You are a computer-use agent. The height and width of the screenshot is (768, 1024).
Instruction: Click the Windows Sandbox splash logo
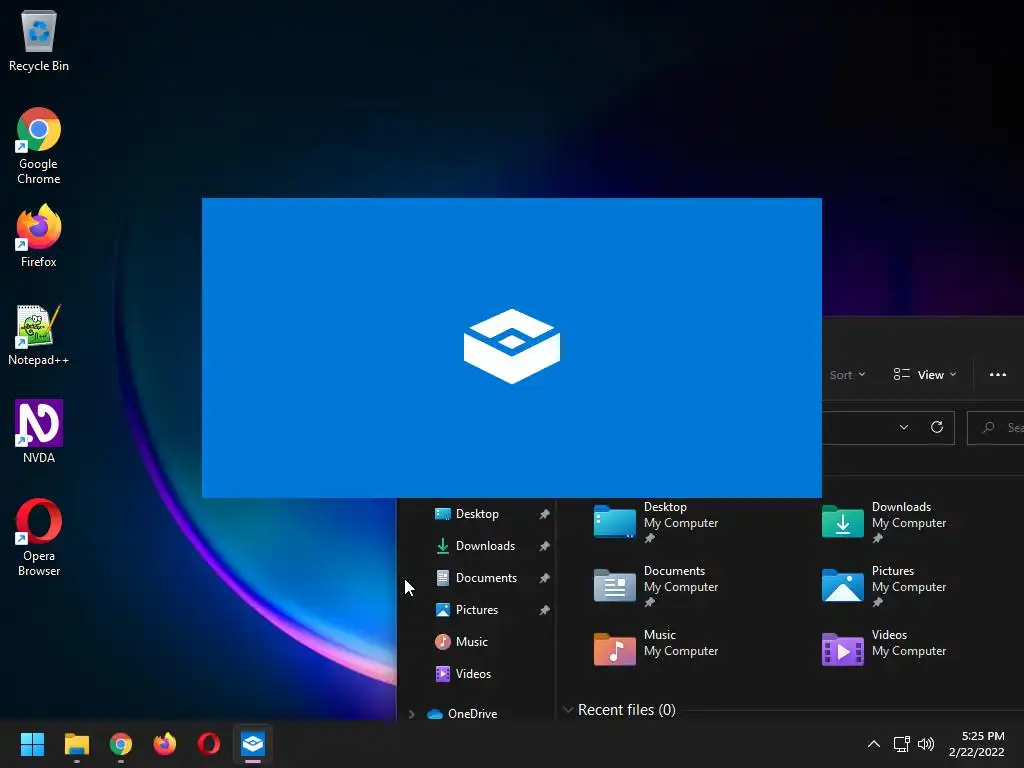point(511,346)
